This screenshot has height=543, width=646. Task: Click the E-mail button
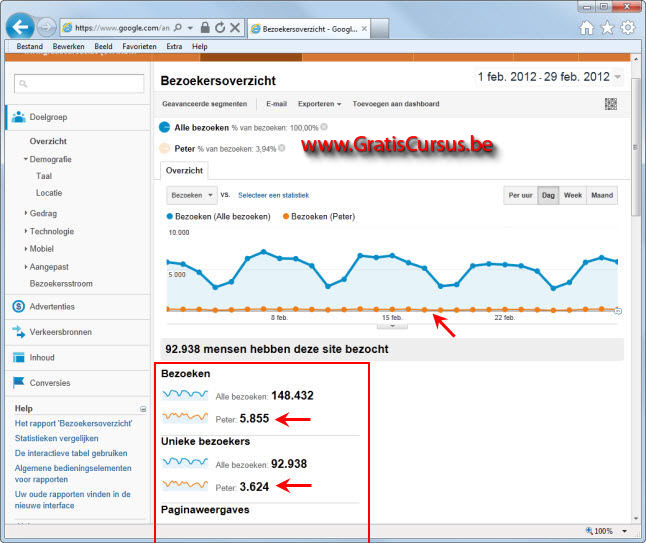pos(276,104)
